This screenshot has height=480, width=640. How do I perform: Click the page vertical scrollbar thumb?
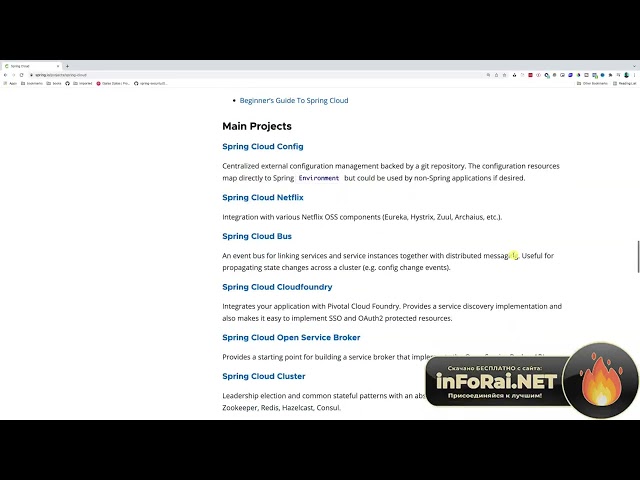tap(638, 257)
